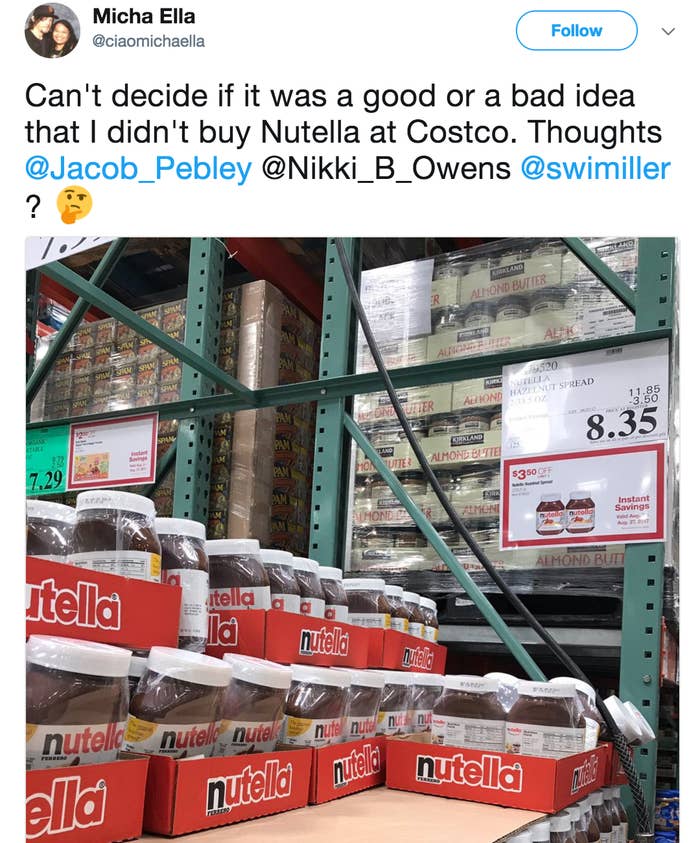Open the @Jacob_Pebley mention

(x=138, y=168)
